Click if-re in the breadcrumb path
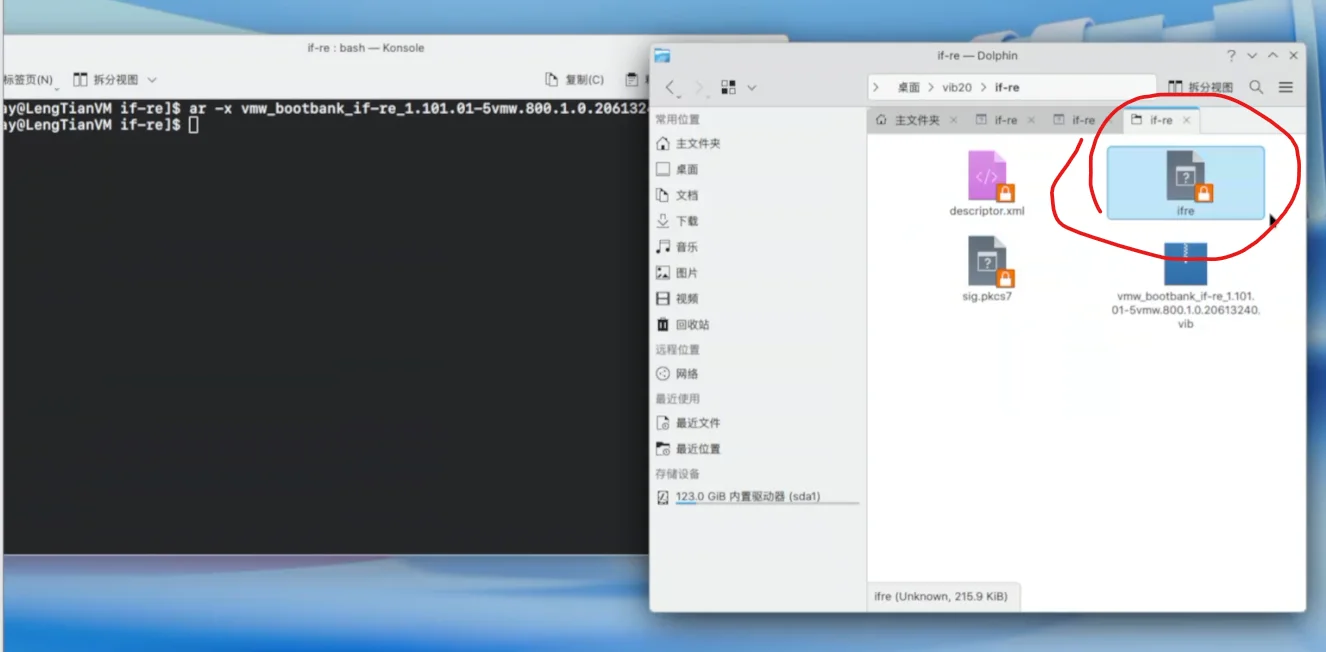The image size is (1326, 652). tap(1007, 88)
